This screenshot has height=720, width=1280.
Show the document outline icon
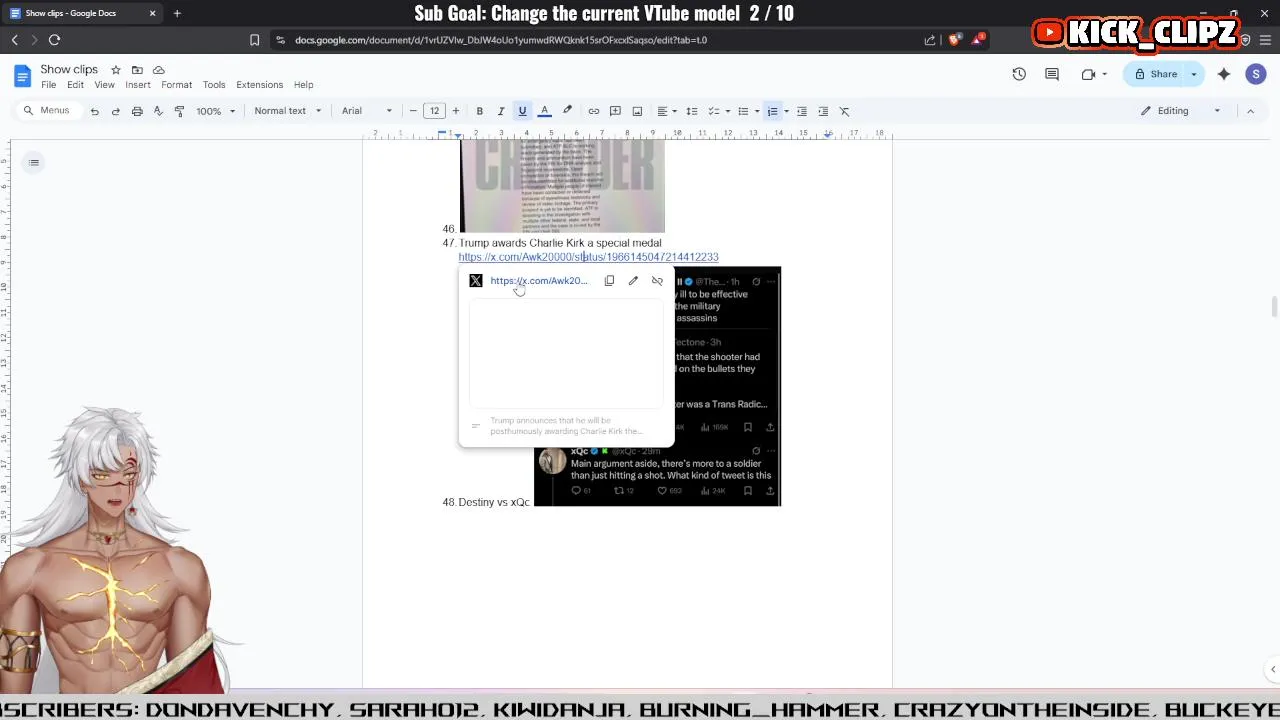(x=34, y=162)
